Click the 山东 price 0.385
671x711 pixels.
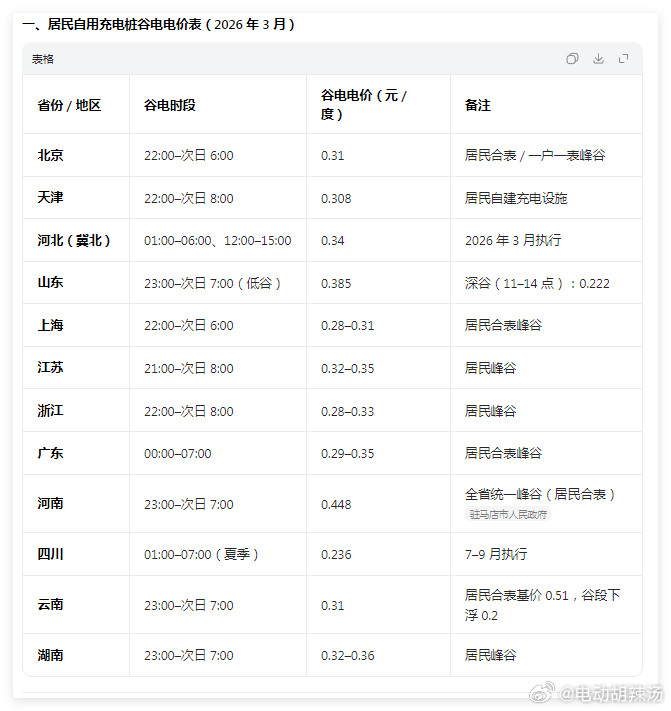[x=336, y=284]
